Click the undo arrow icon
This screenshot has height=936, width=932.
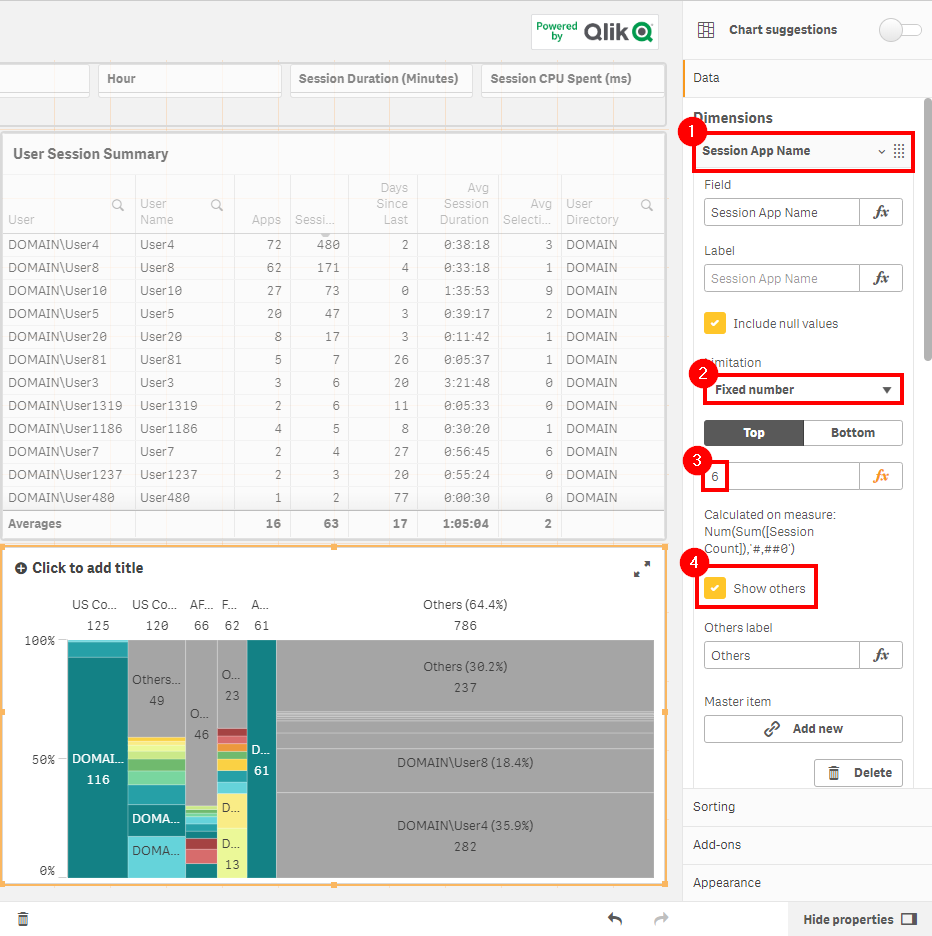615,919
